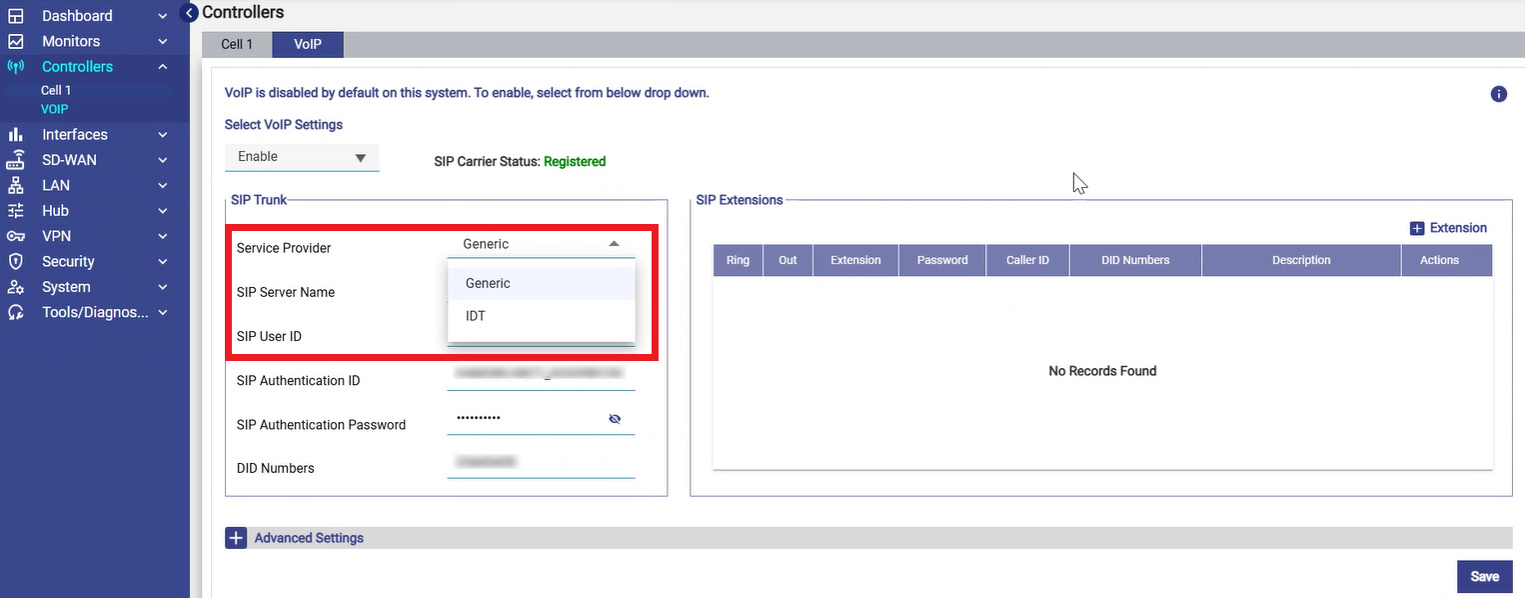Toggle password visibility eye icon
This screenshot has height=598, width=1525.
pos(615,419)
